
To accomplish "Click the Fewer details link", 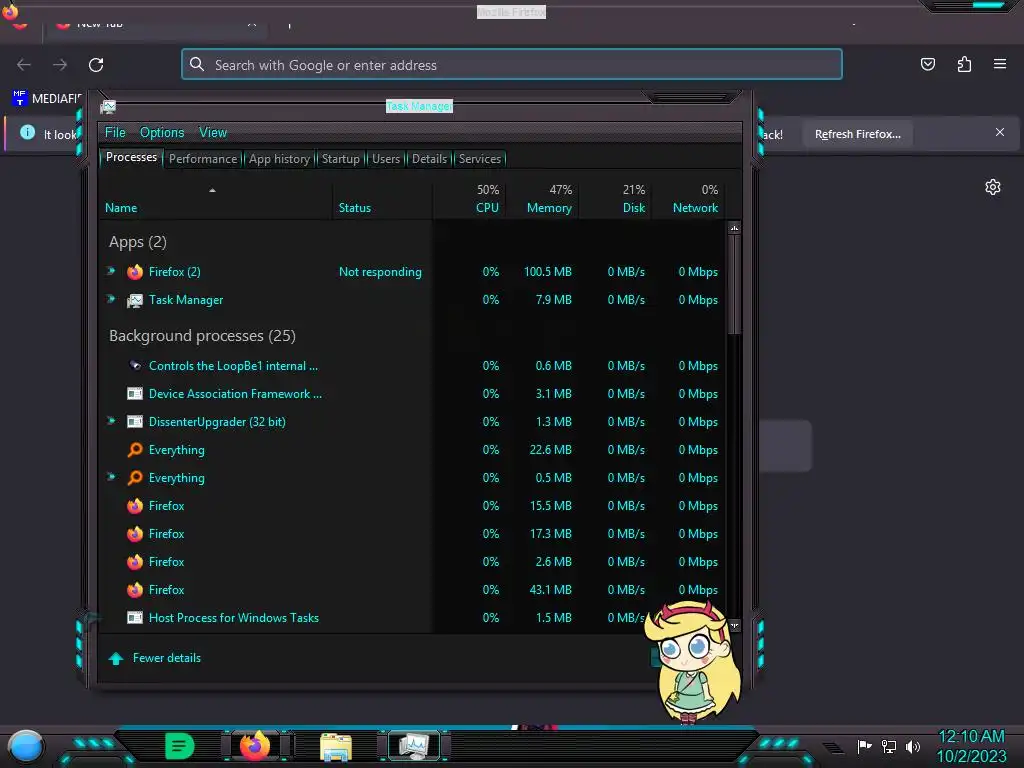I will [x=167, y=658].
